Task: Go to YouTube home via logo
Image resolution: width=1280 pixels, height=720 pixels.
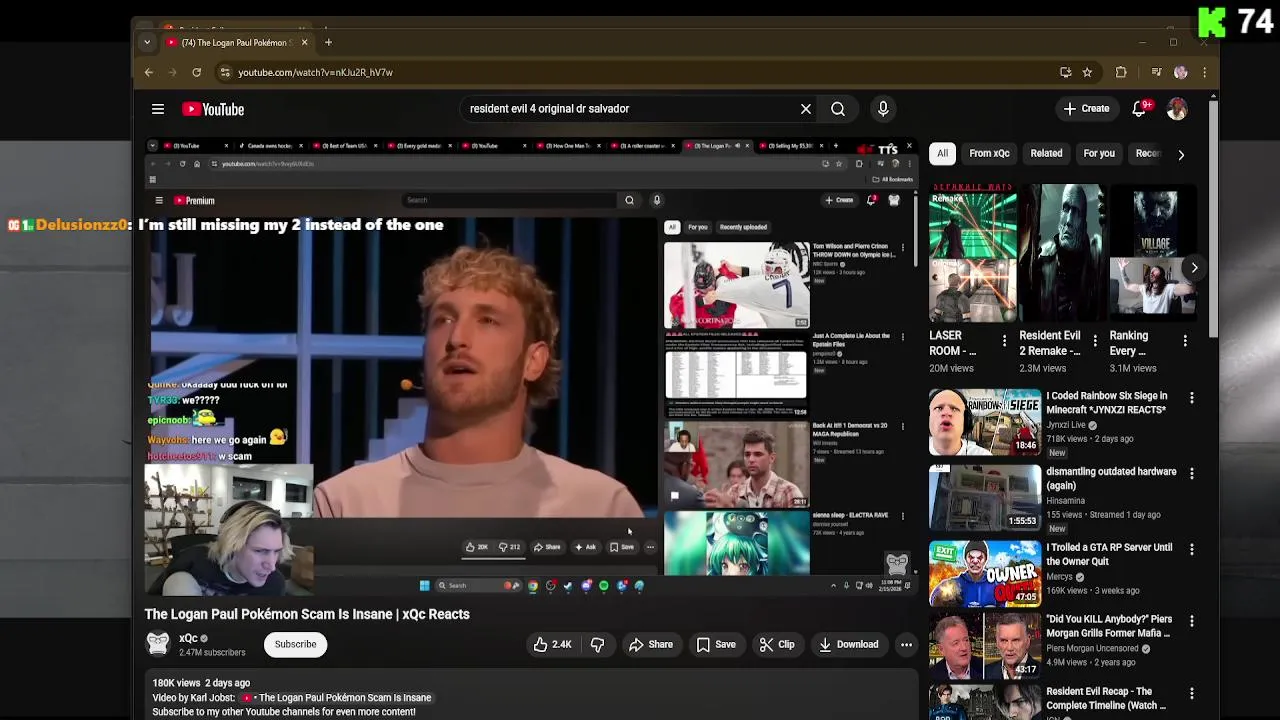Action: point(213,109)
